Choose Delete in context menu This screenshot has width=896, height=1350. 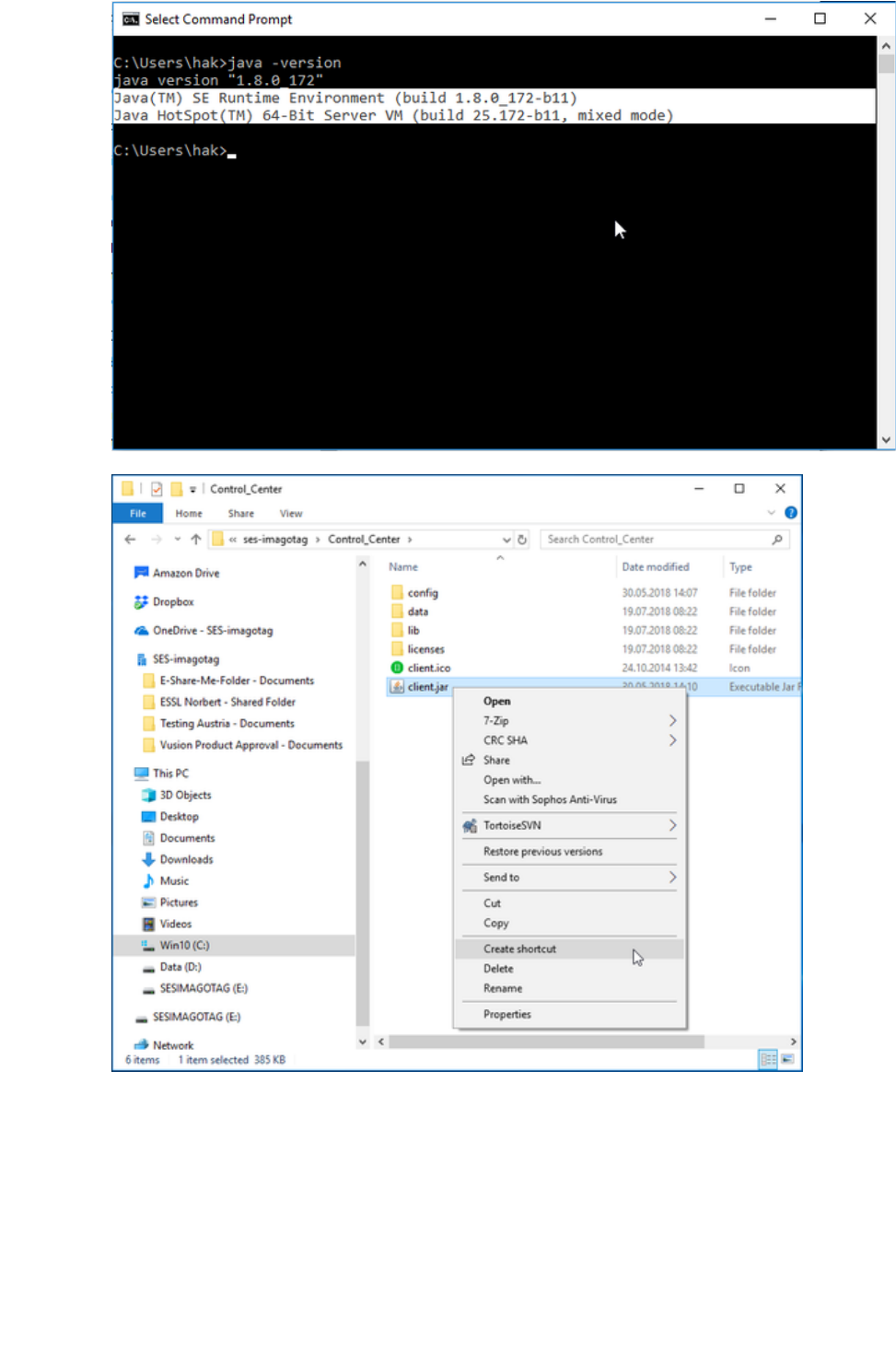pyautogui.click(x=570, y=969)
